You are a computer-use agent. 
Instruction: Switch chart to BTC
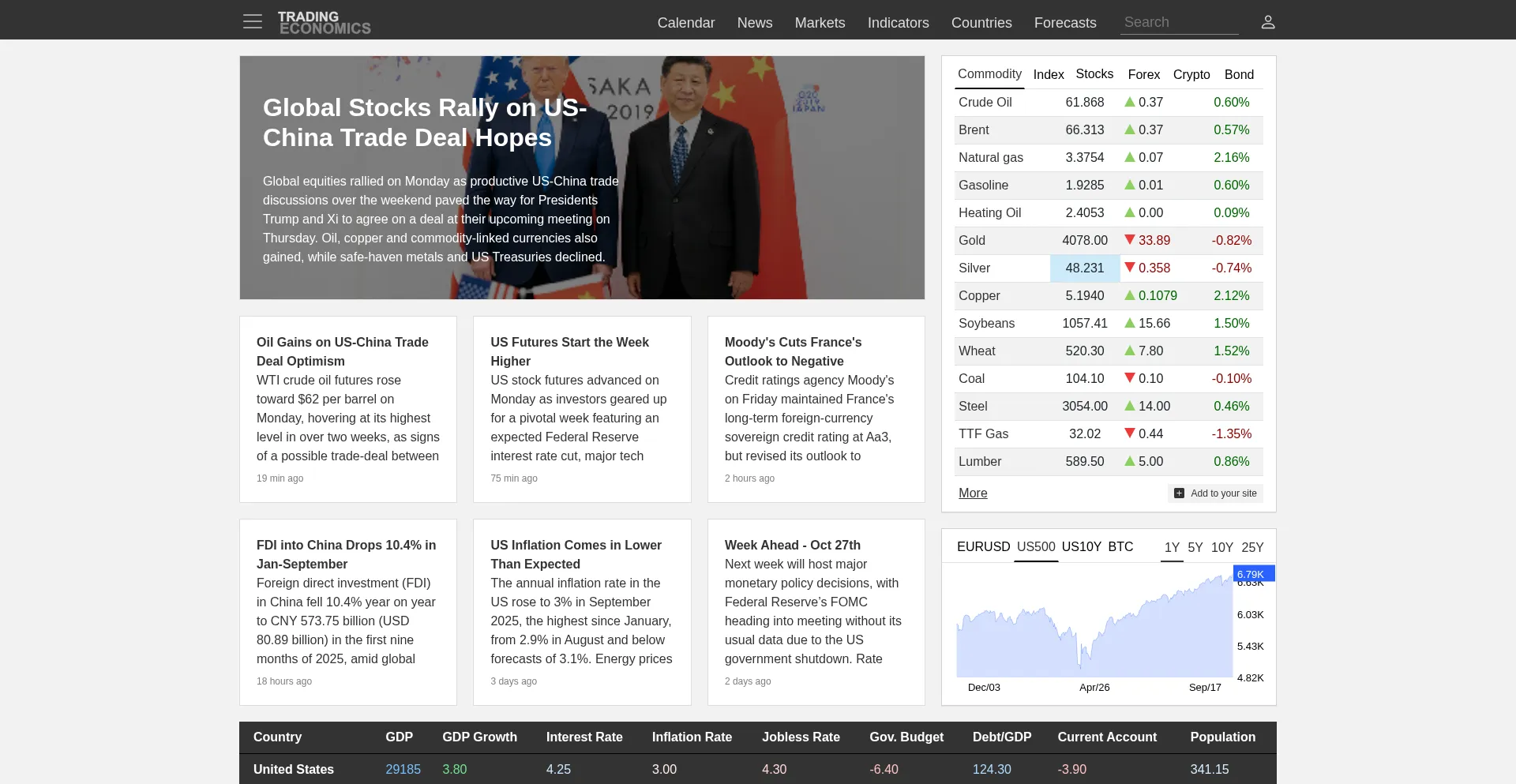click(1120, 546)
